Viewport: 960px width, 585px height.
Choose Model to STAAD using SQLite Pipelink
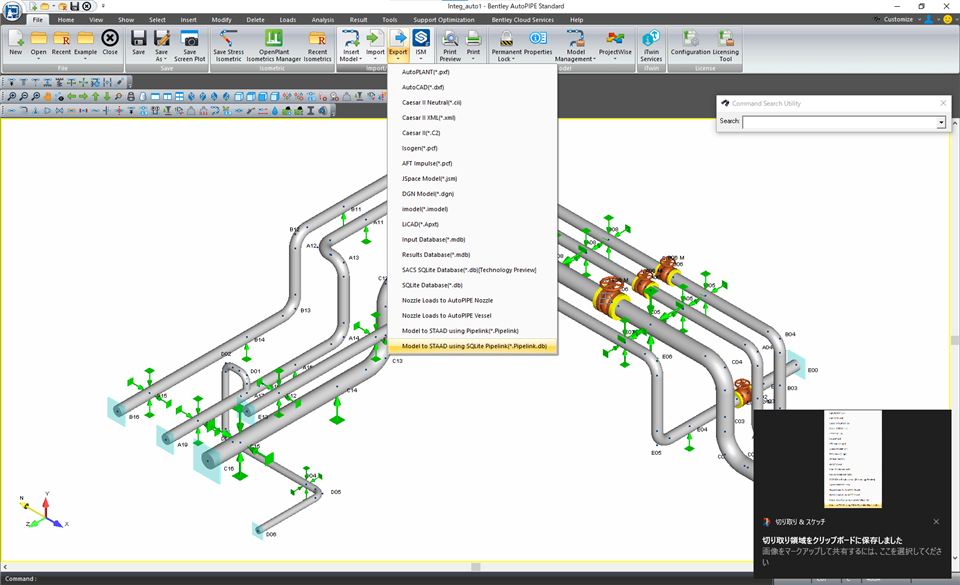coord(473,346)
